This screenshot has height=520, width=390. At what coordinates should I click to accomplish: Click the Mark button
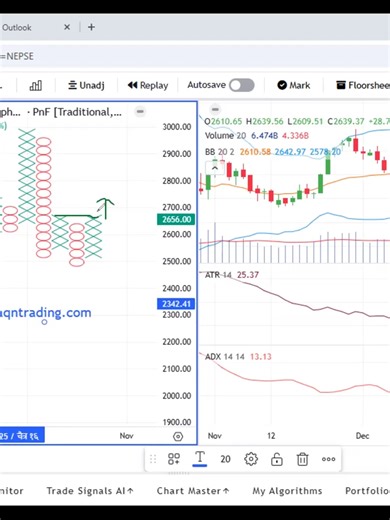(x=294, y=85)
